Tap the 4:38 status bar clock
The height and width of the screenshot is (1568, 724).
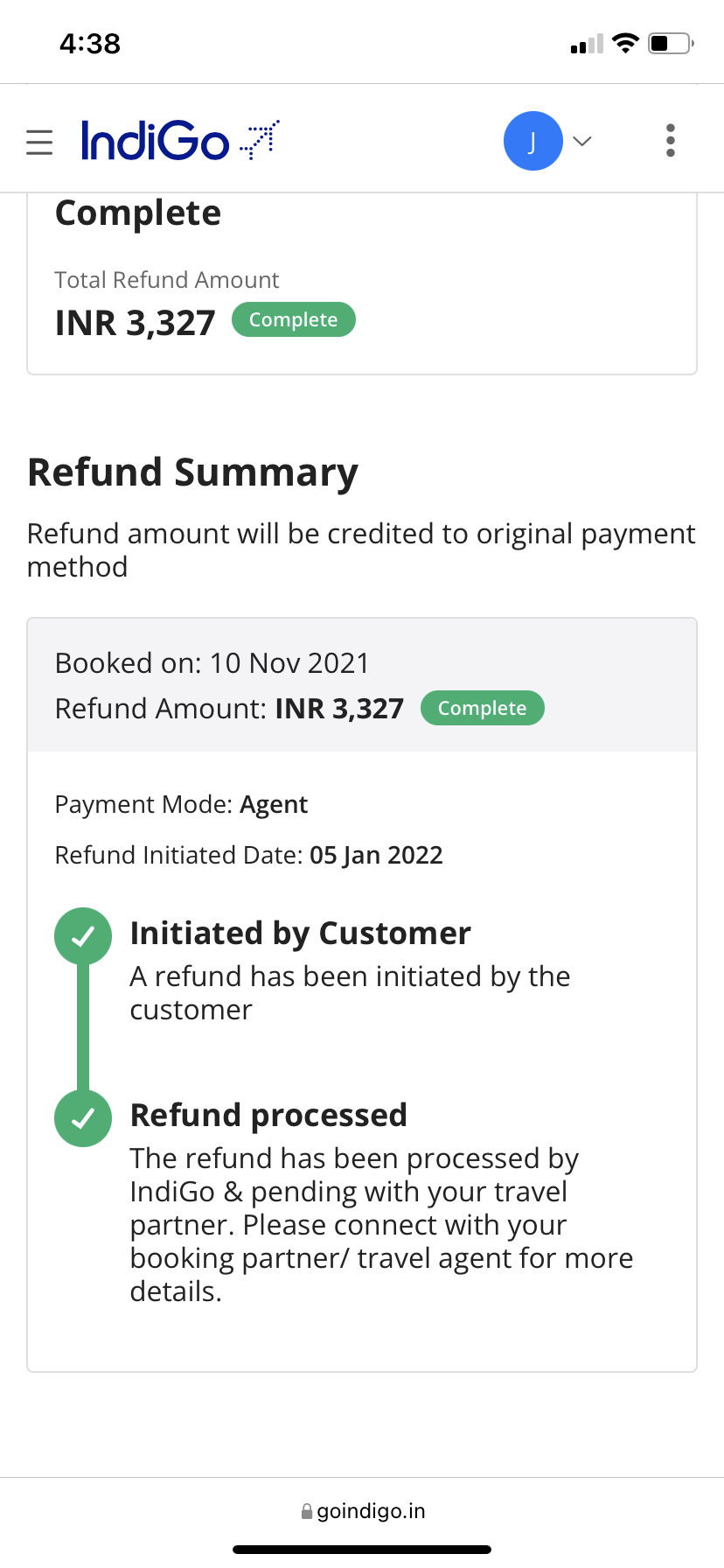click(x=90, y=44)
